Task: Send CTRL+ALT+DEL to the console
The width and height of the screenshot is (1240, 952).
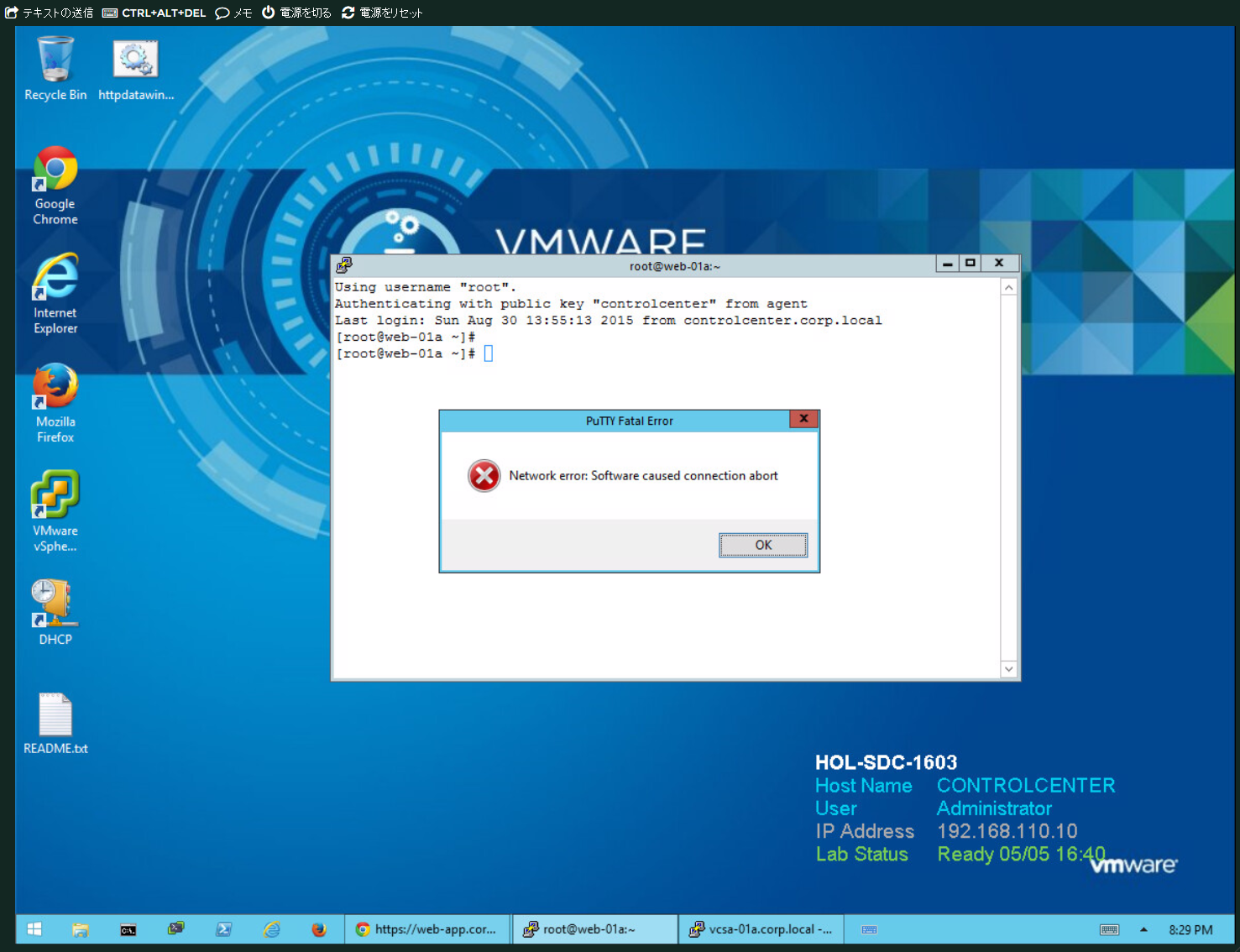Action: pos(154,13)
